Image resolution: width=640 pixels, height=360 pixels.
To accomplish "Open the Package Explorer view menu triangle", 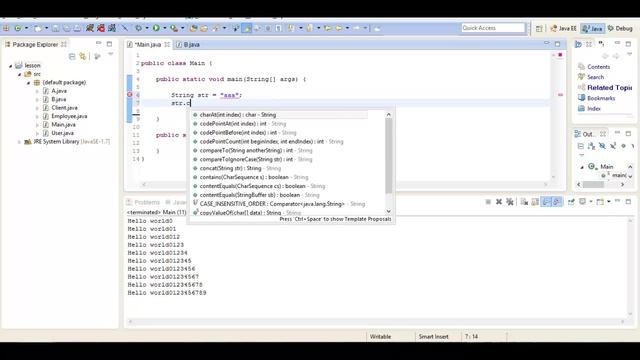I will 110,55.
